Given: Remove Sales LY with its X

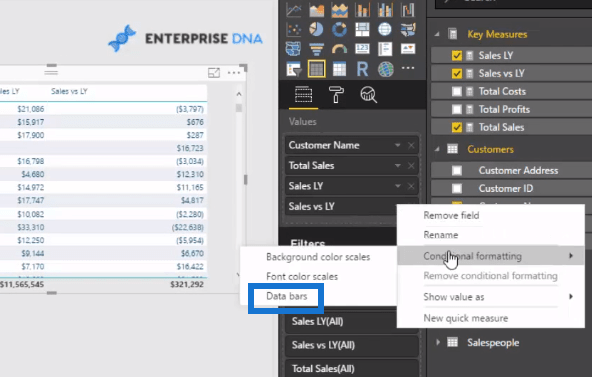Looking at the screenshot, I should pos(411,186).
